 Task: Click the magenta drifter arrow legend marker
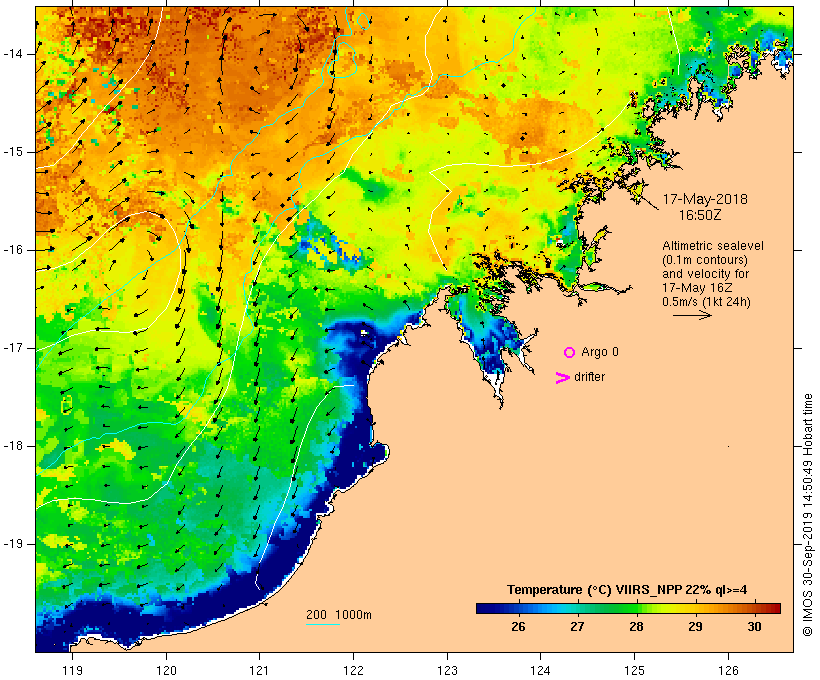[x=563, y=378]
